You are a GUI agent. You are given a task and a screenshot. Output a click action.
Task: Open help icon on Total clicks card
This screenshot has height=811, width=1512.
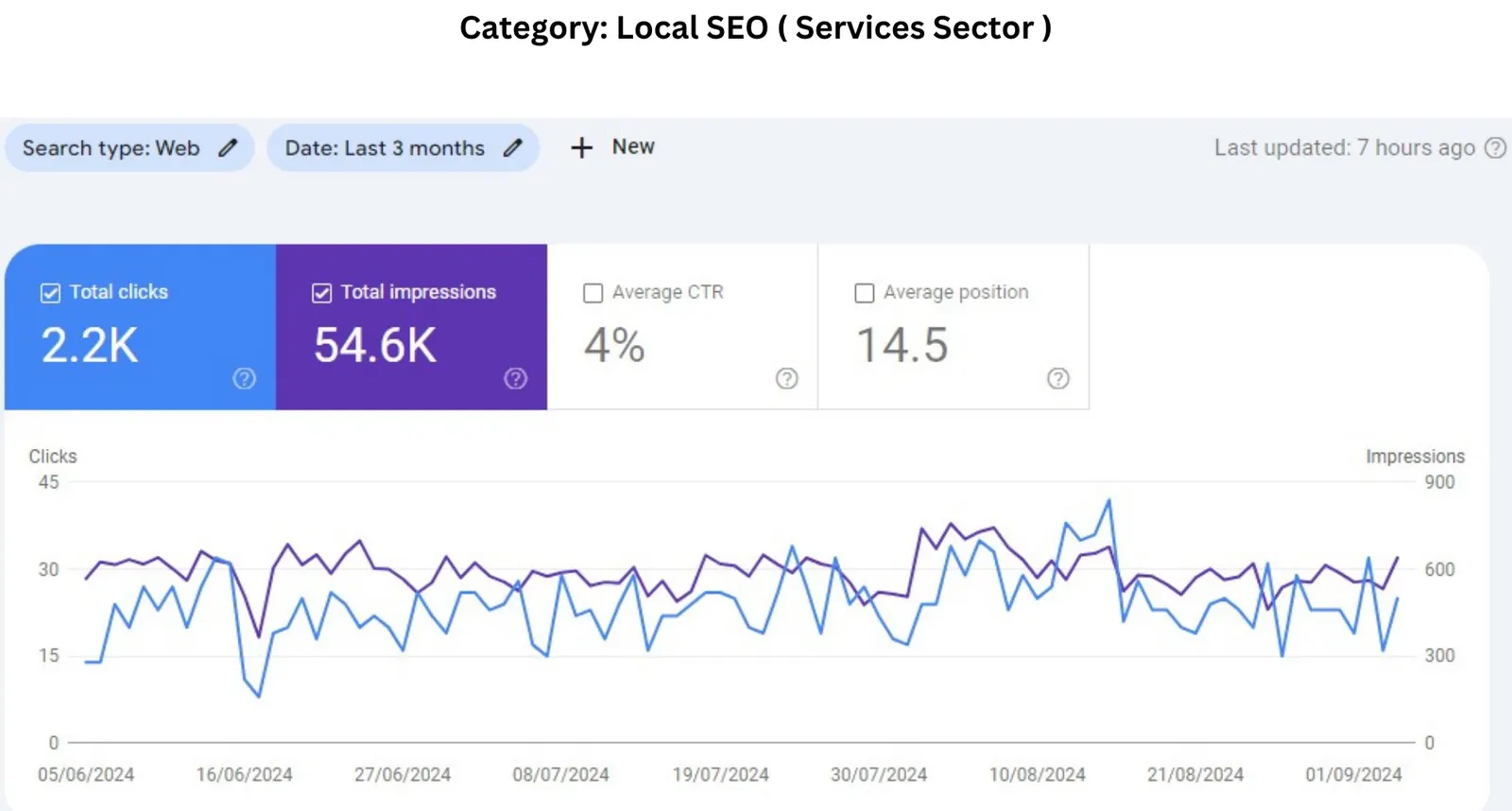(x=245, y=378)
